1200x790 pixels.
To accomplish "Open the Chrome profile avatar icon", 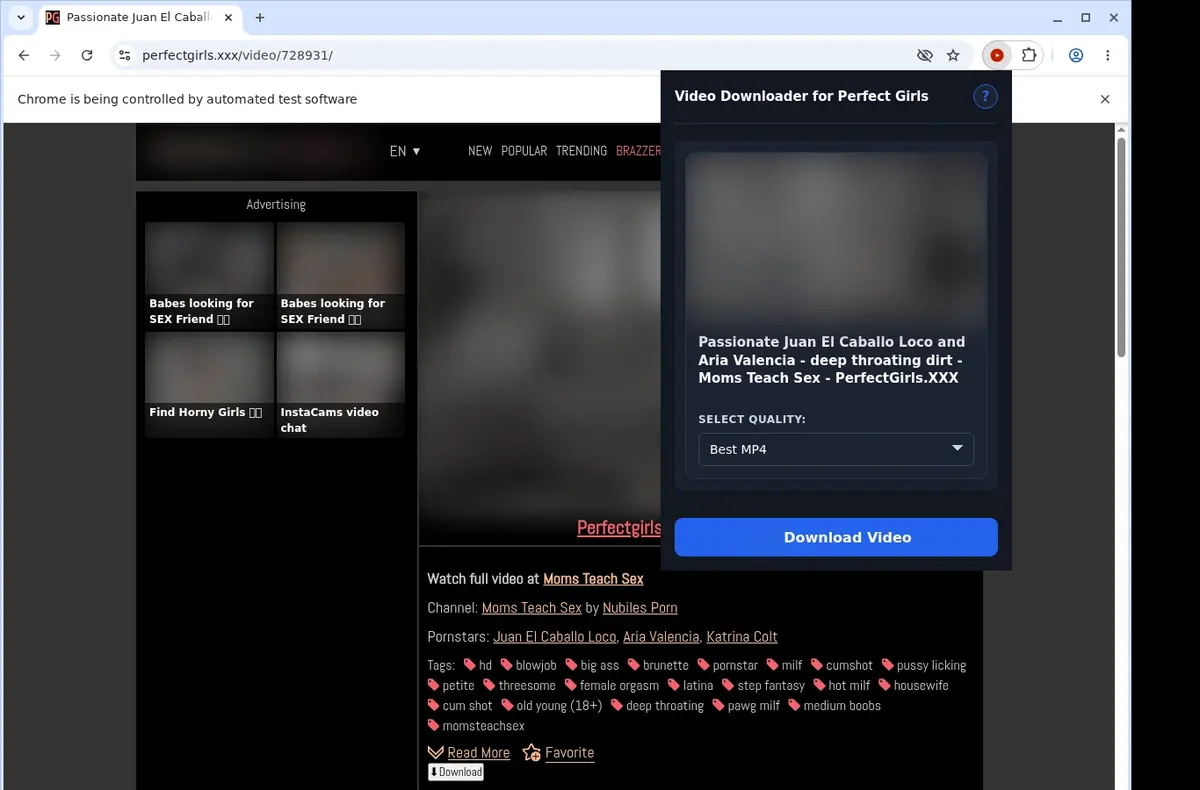I will click(1076, 56).
